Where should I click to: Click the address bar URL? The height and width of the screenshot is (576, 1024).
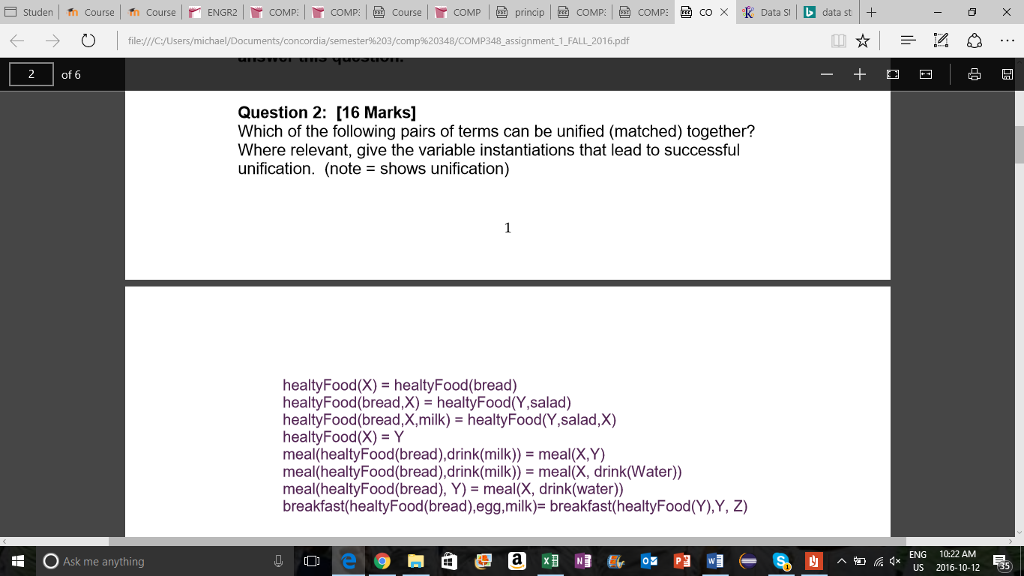379,40
